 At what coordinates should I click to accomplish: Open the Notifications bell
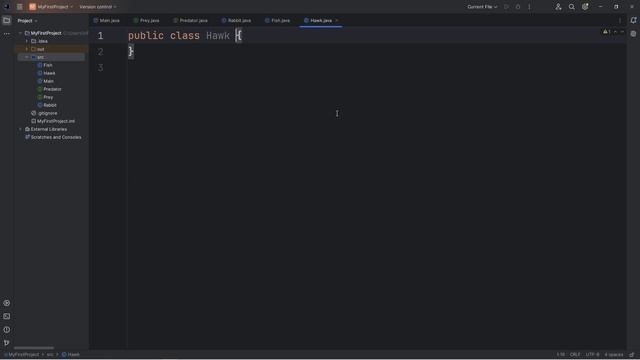point(633,20)
